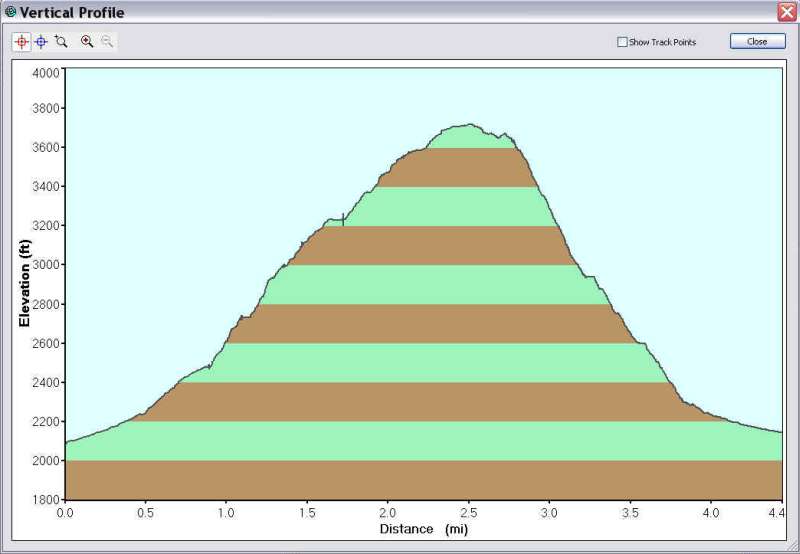Close the window with the red X

tap(786, 12)
